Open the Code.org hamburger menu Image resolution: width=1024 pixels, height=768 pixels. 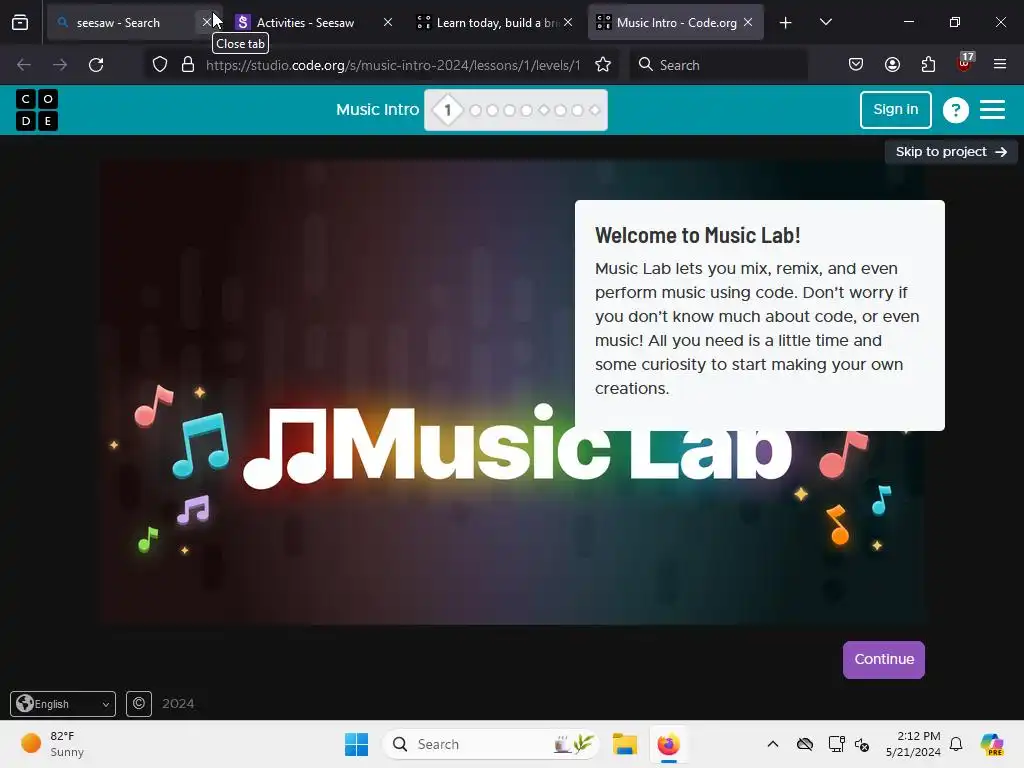(x=992, y=110)
